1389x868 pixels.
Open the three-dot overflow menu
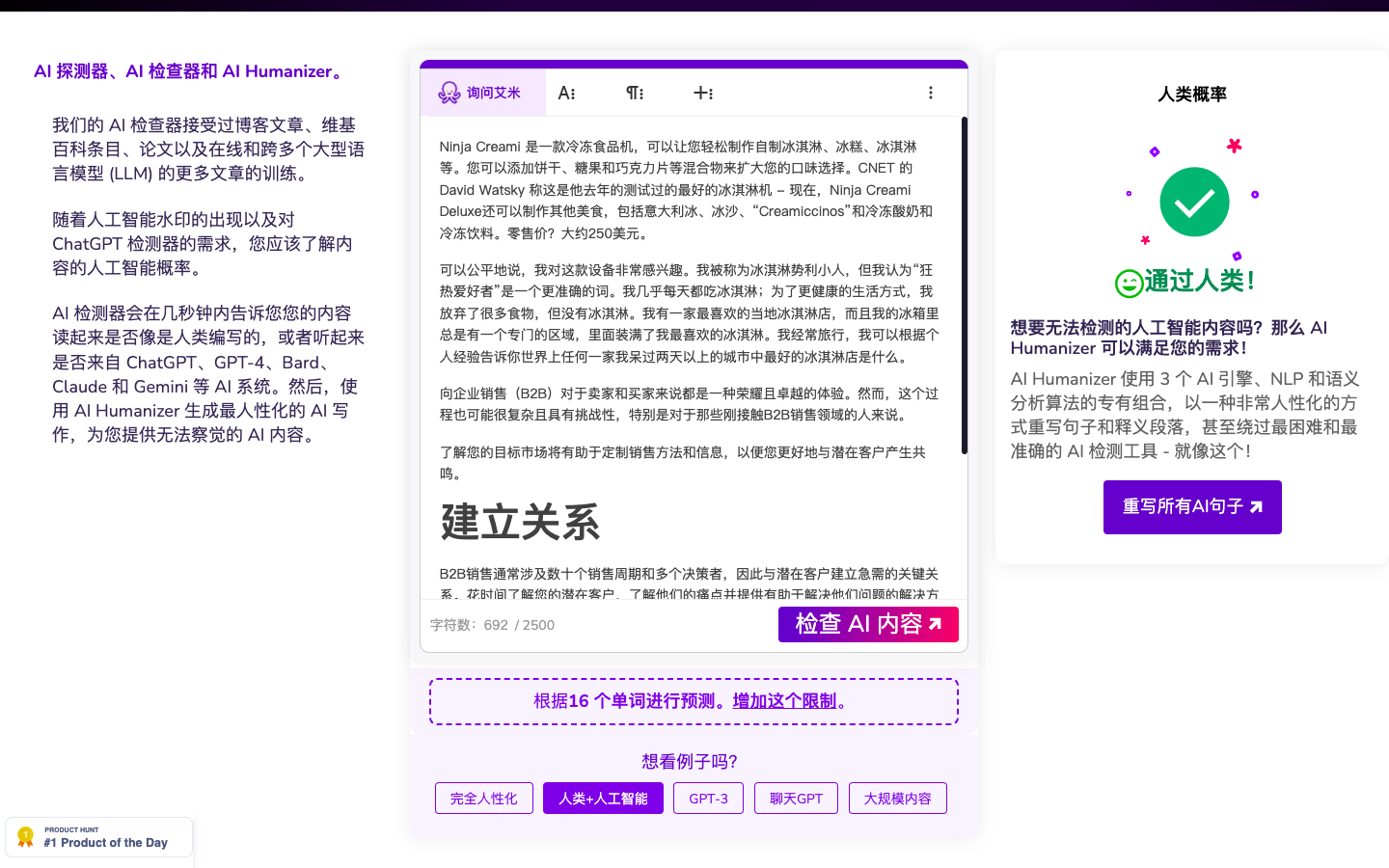click(x=931, y=92)
